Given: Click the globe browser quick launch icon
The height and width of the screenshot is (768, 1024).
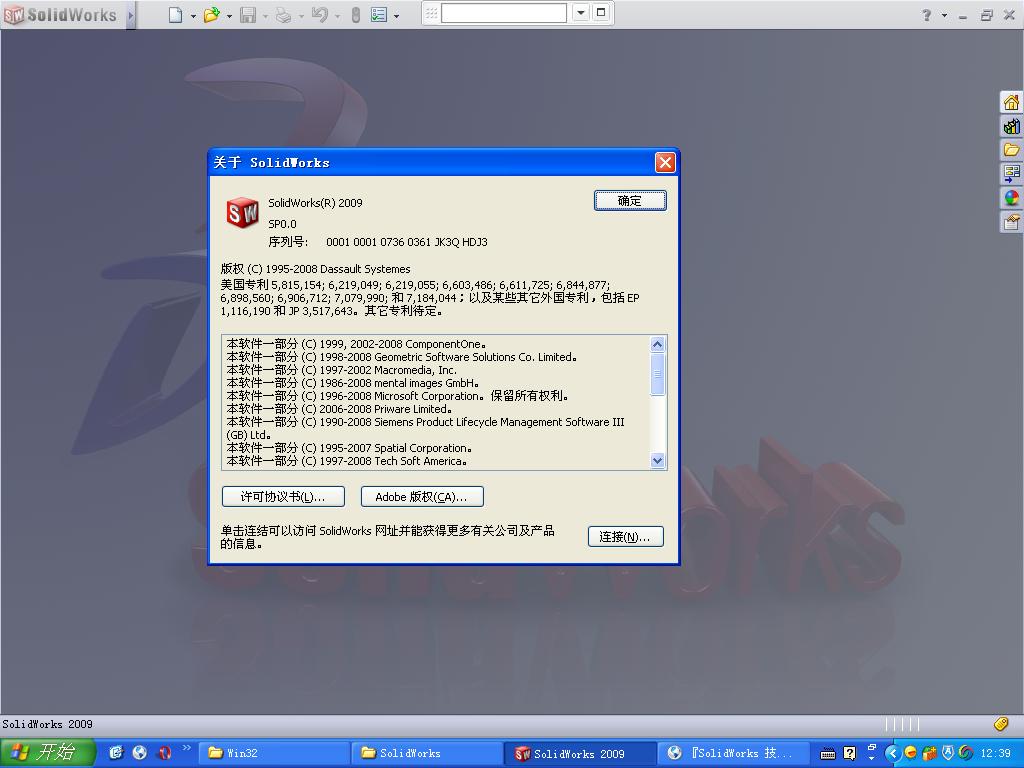Looking at the screenshot, I should (140, 752).
